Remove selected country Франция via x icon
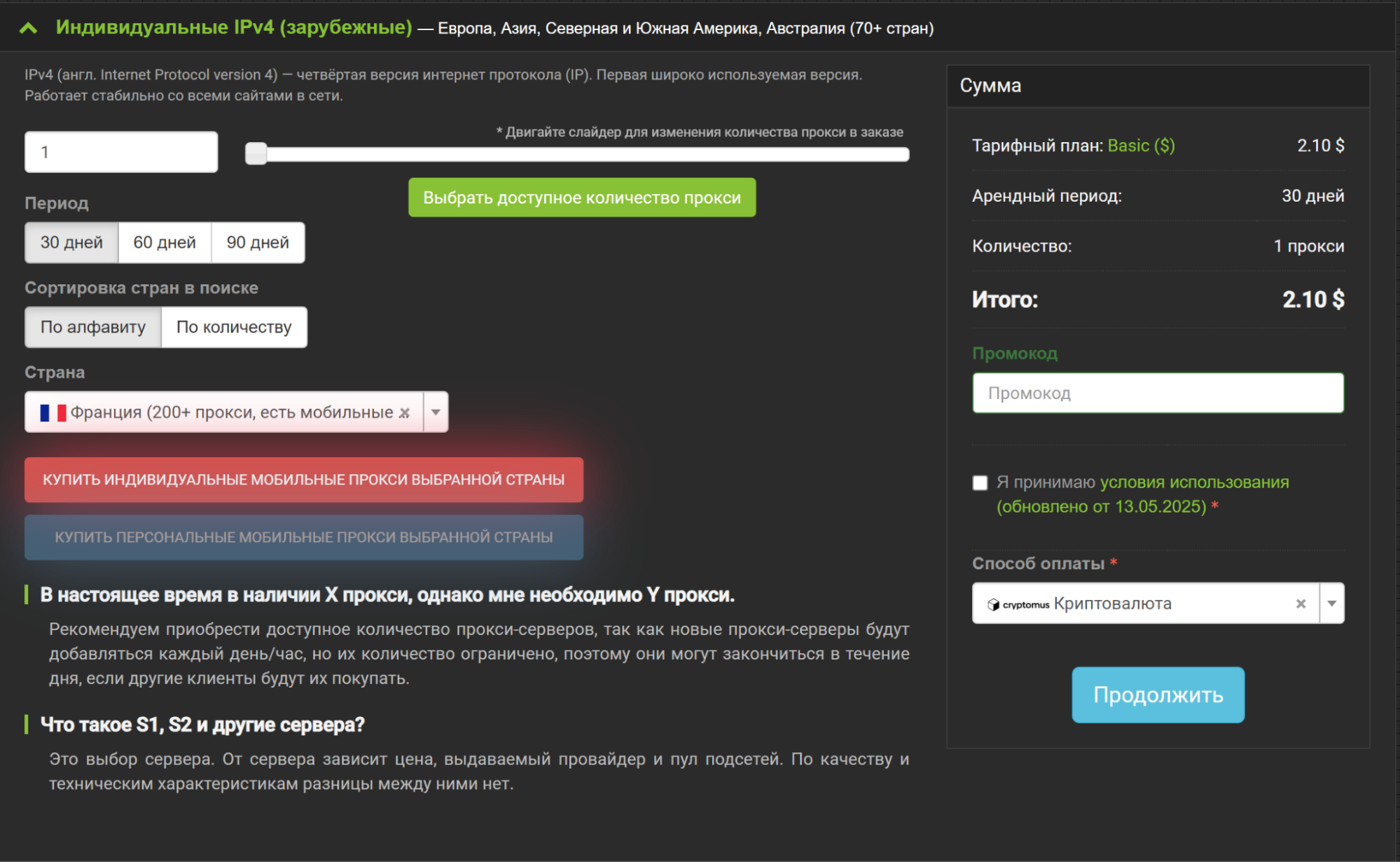This screenshot has height=862, width=1400. click(x=405, y=412)
